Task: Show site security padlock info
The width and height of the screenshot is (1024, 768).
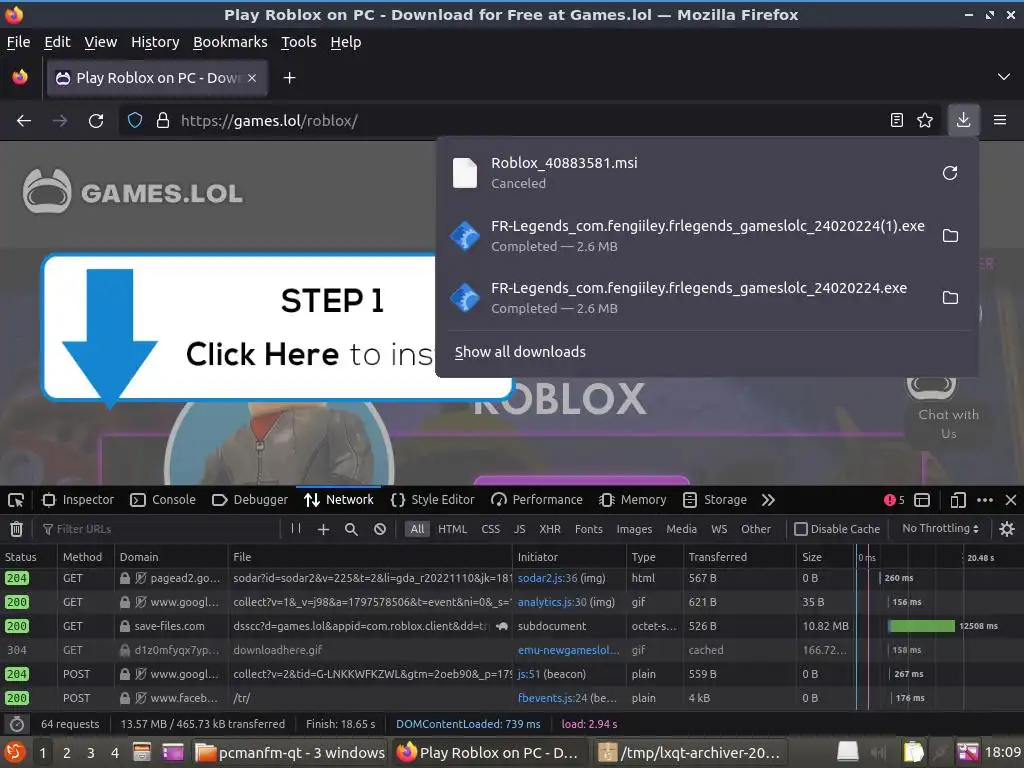Action: [163, 121]
